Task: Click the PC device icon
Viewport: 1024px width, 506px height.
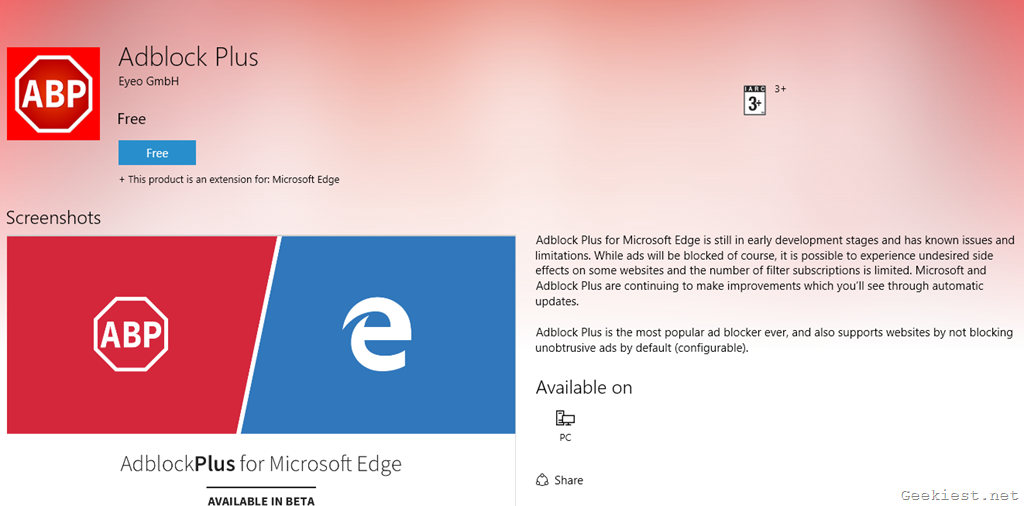Action: [x=565, y=418]
